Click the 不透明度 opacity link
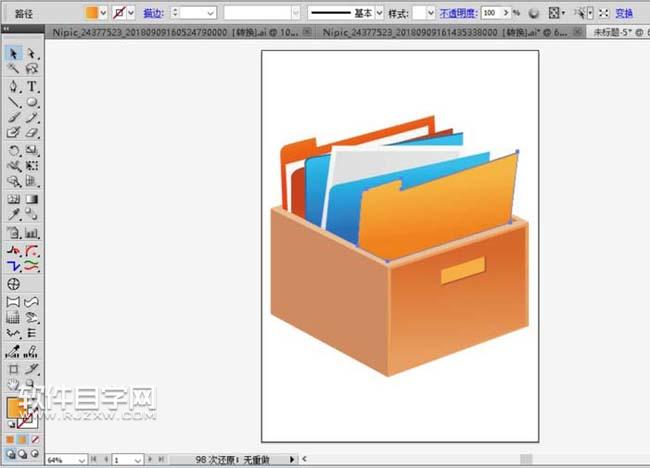This screenshot has width=650, height=468. [458, 13]
